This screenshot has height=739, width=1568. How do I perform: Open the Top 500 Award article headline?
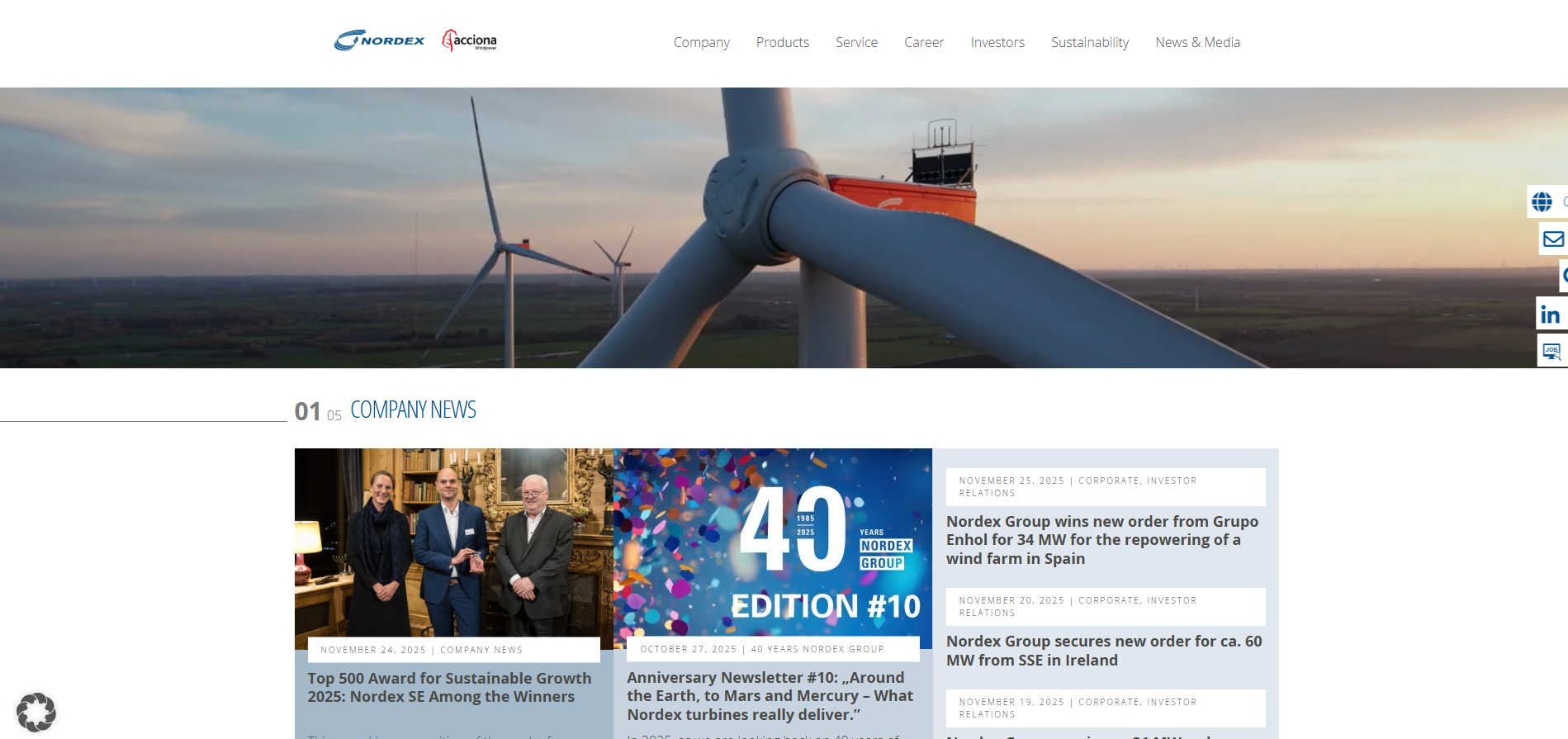[449, 688]
